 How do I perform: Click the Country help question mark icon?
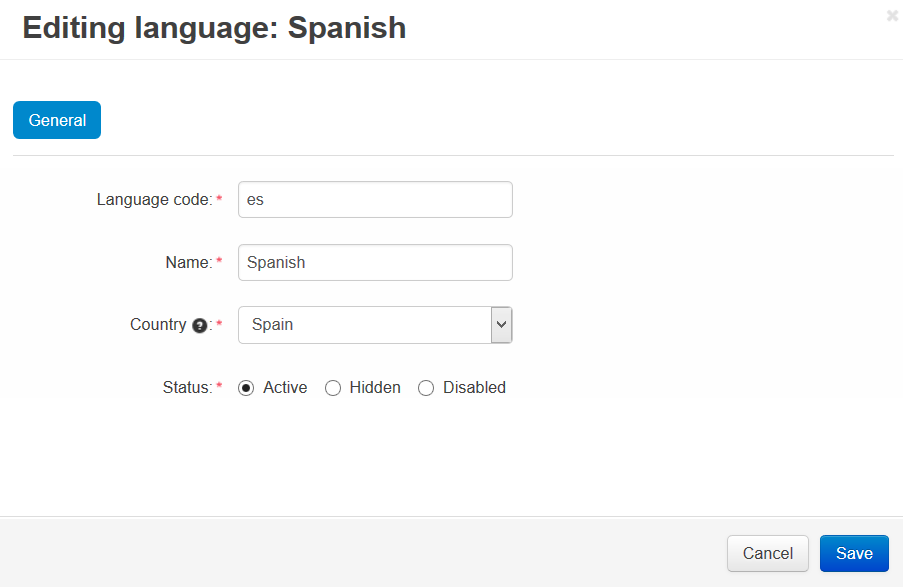pyautogui.click(x=199, y=326)
